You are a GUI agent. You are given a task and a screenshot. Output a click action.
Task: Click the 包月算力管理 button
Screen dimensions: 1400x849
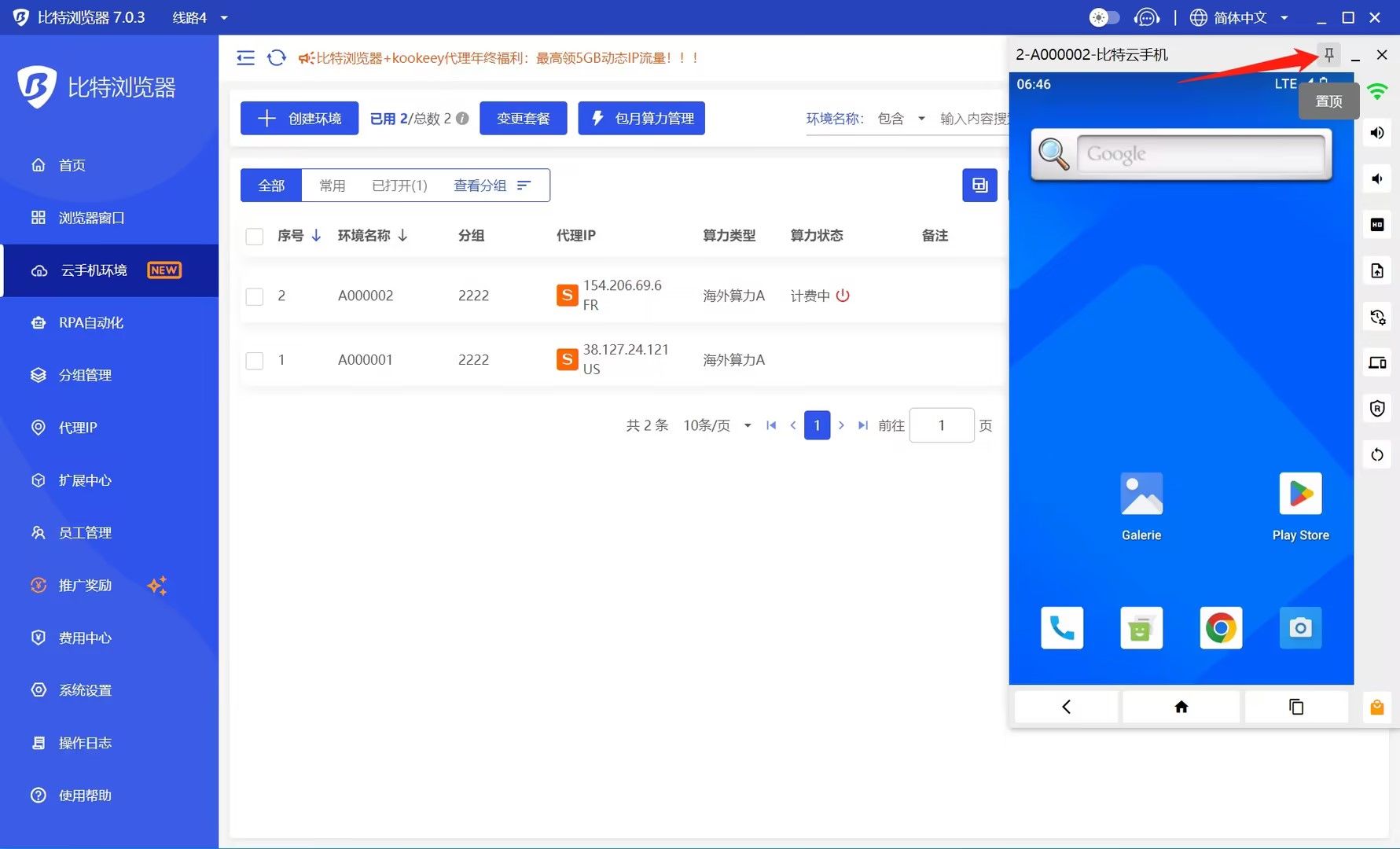(641, 119)
